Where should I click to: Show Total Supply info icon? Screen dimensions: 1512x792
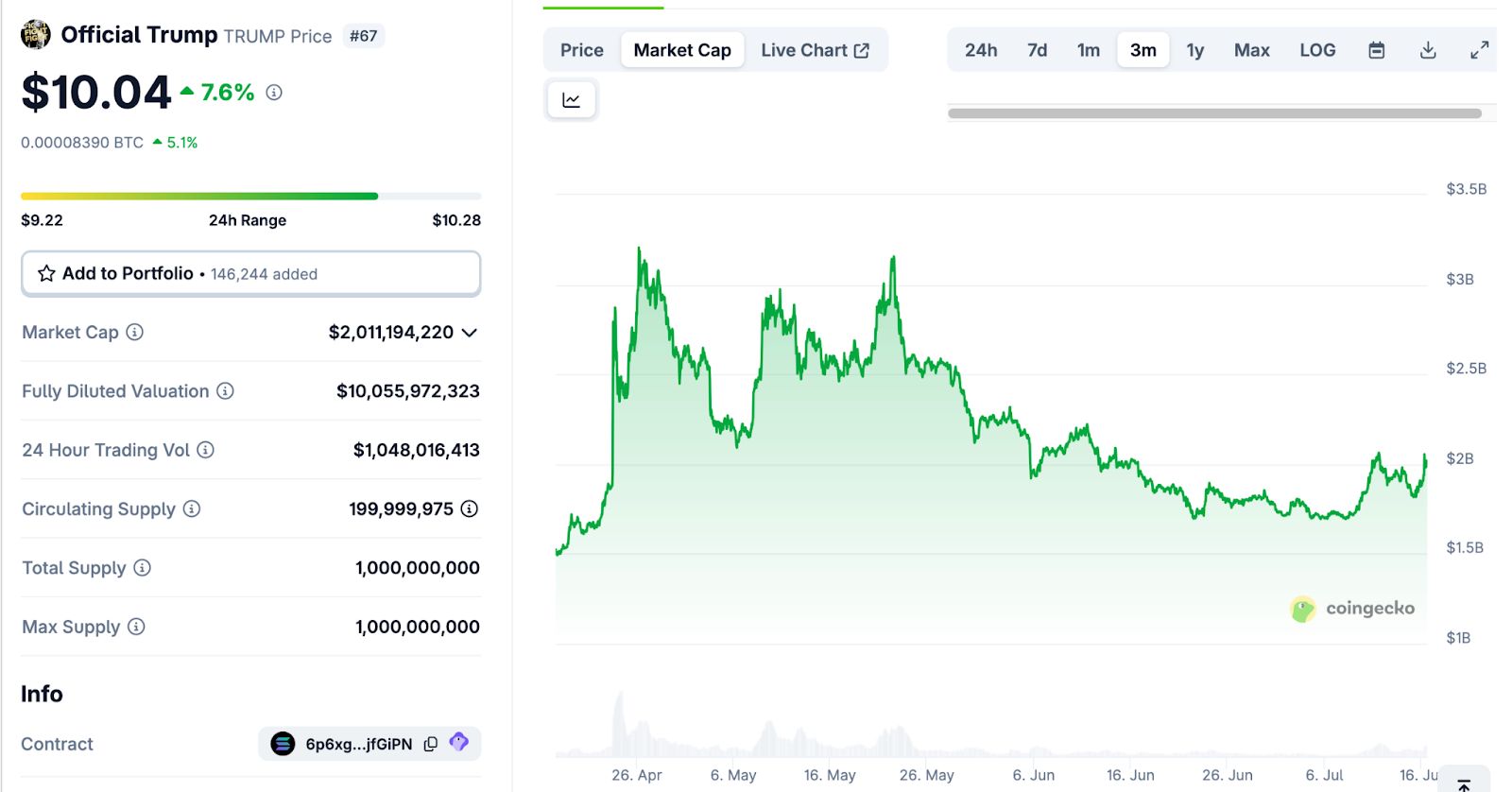142,567
